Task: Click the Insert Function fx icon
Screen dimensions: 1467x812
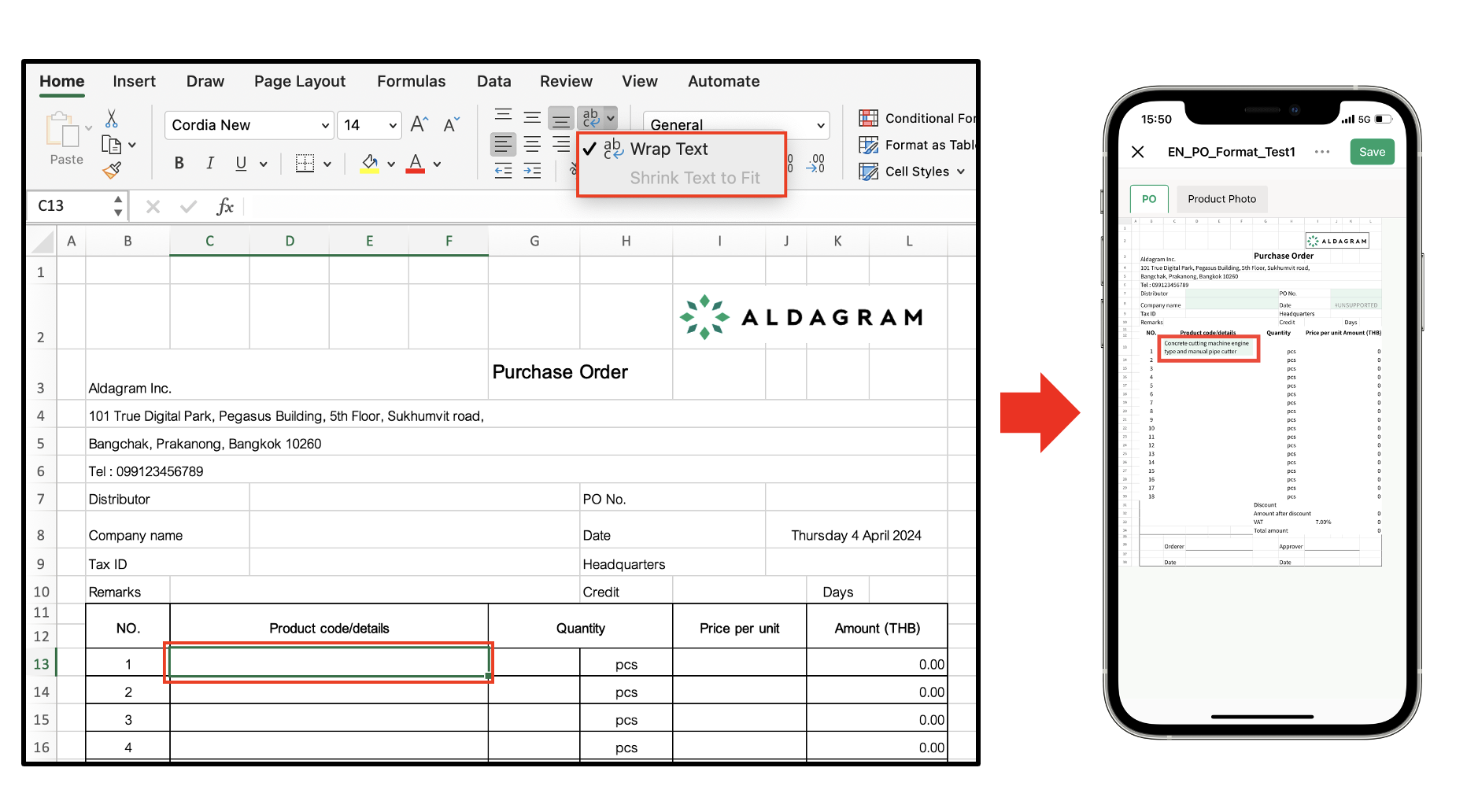Action: pos(224,206)
